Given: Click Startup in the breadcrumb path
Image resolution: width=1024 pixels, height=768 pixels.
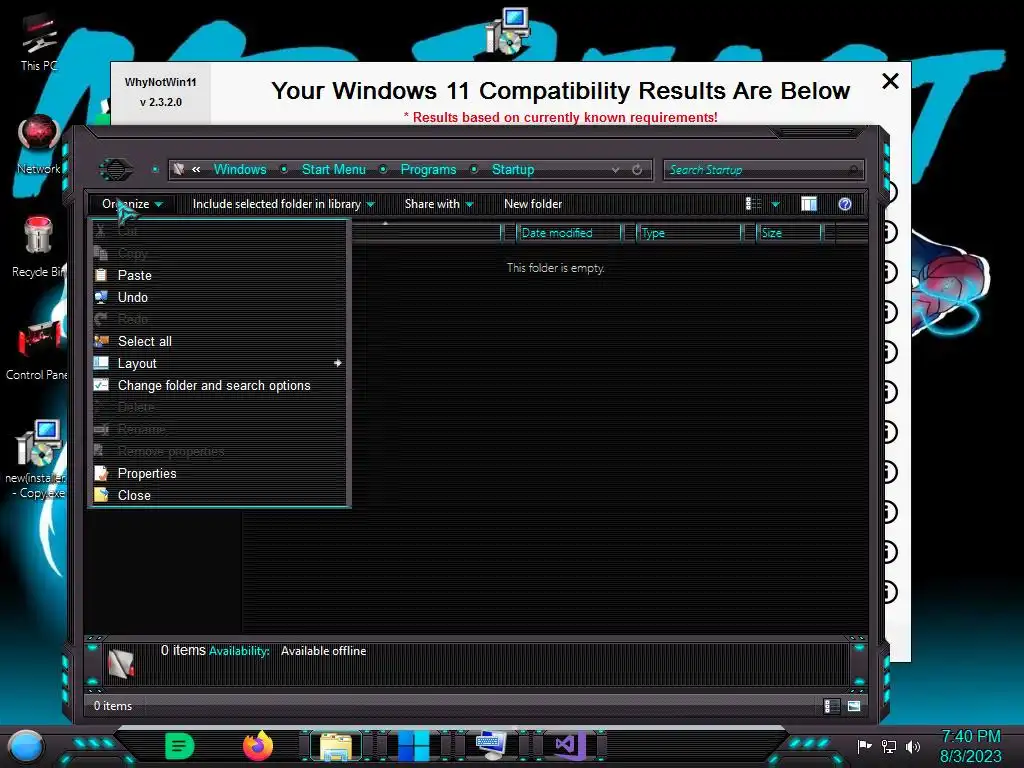Looking at the screenshot, I should coord(513,170).
